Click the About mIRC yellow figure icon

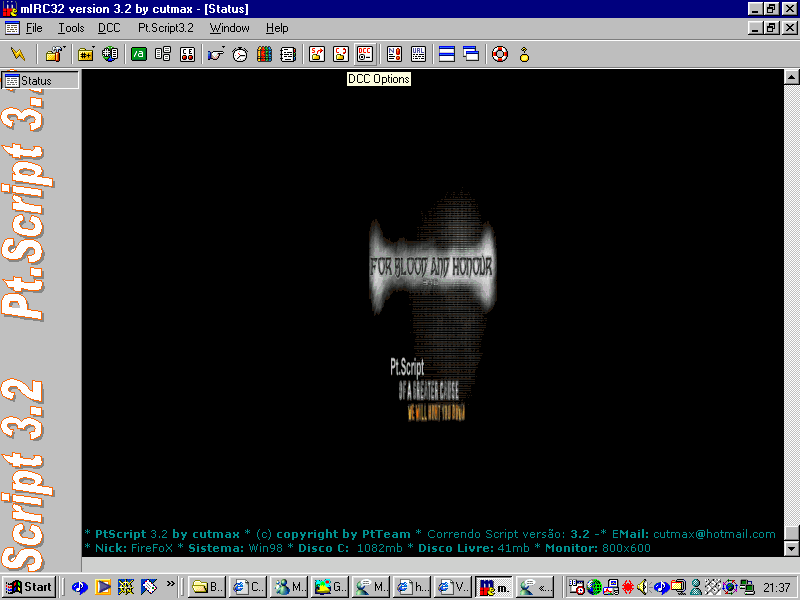[x=524, y=54]
